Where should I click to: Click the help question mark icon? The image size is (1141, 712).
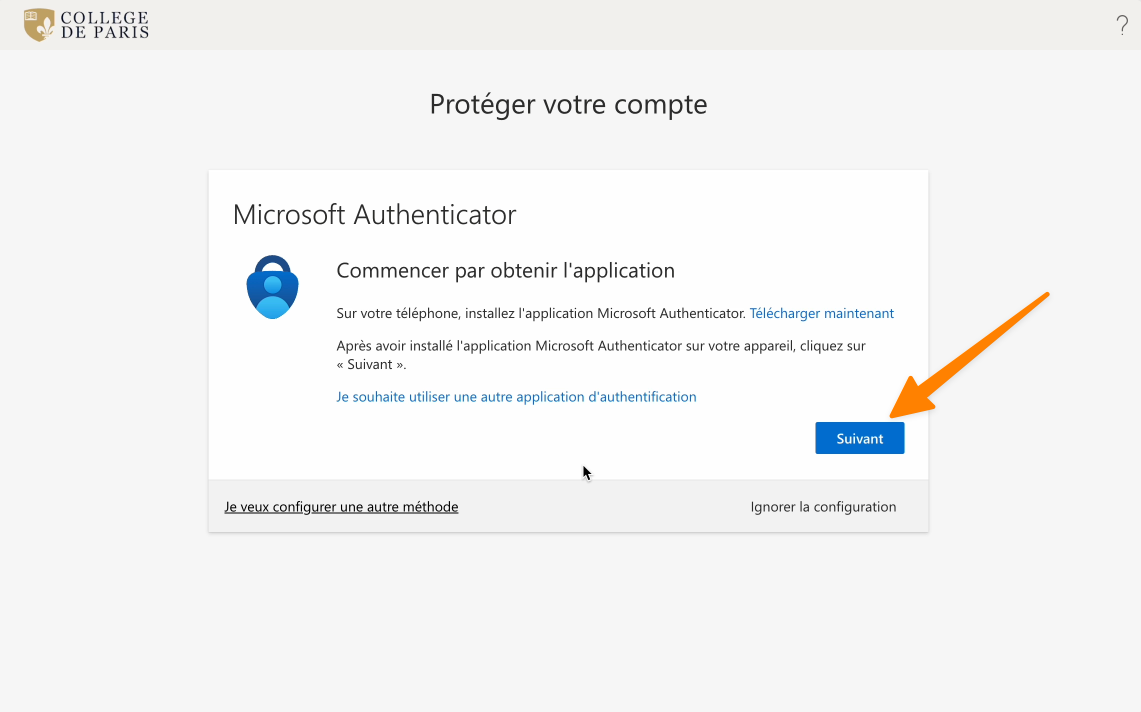(x=1122, y=25)
